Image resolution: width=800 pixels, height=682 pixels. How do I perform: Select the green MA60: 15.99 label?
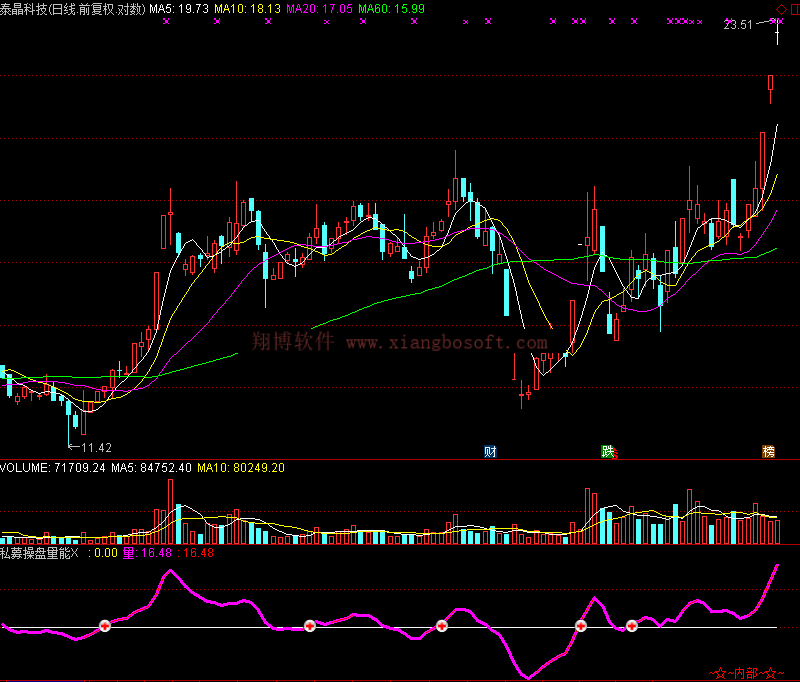391,9
